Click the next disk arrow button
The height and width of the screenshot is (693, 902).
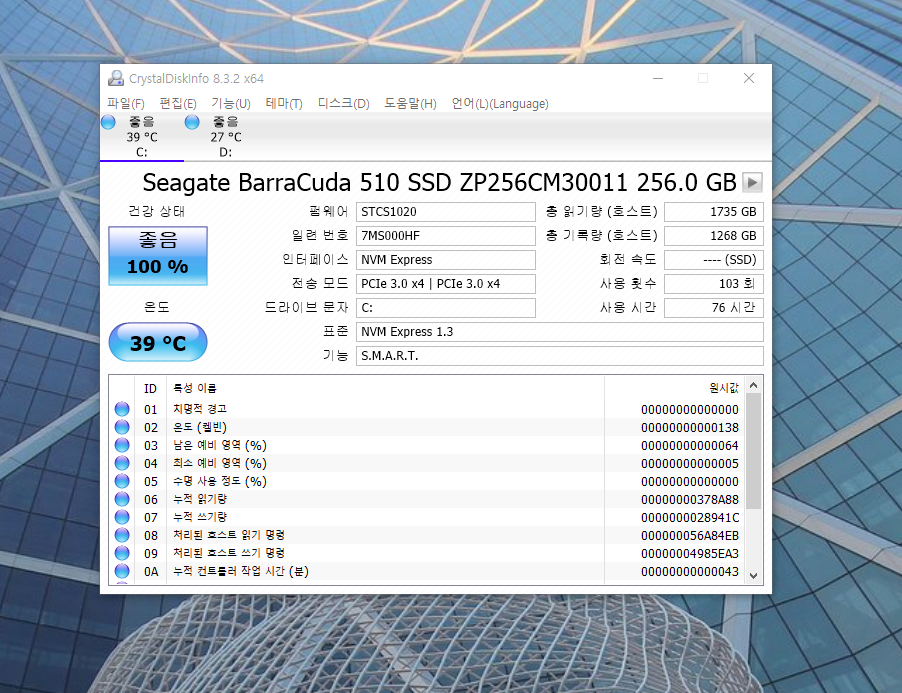(752, 183)
